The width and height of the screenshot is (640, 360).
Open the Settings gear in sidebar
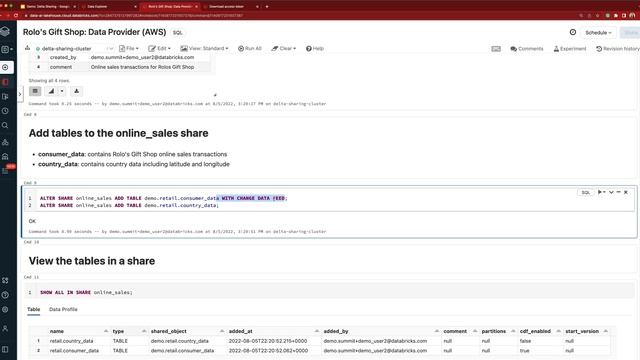5,309
